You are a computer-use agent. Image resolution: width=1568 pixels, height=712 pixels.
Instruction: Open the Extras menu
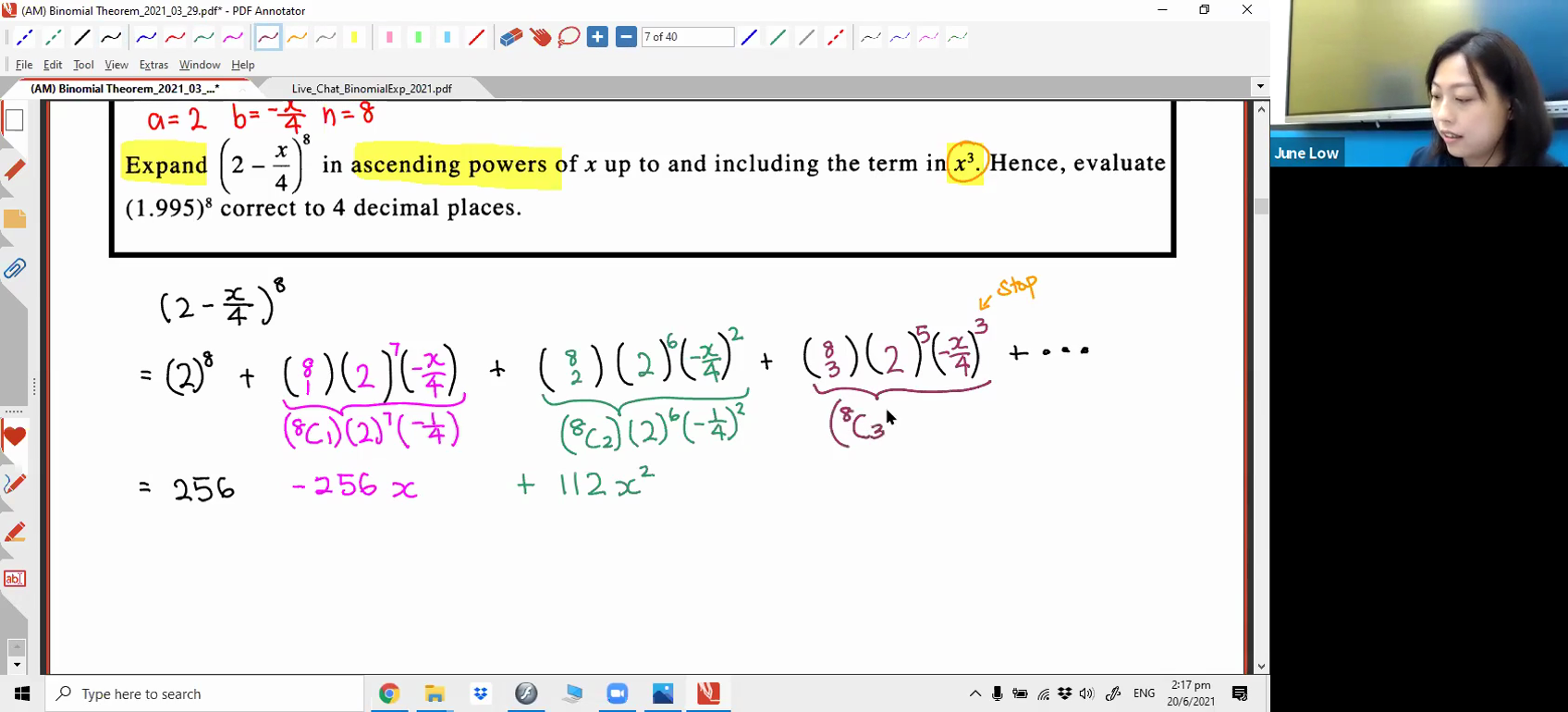coord(153,65)
